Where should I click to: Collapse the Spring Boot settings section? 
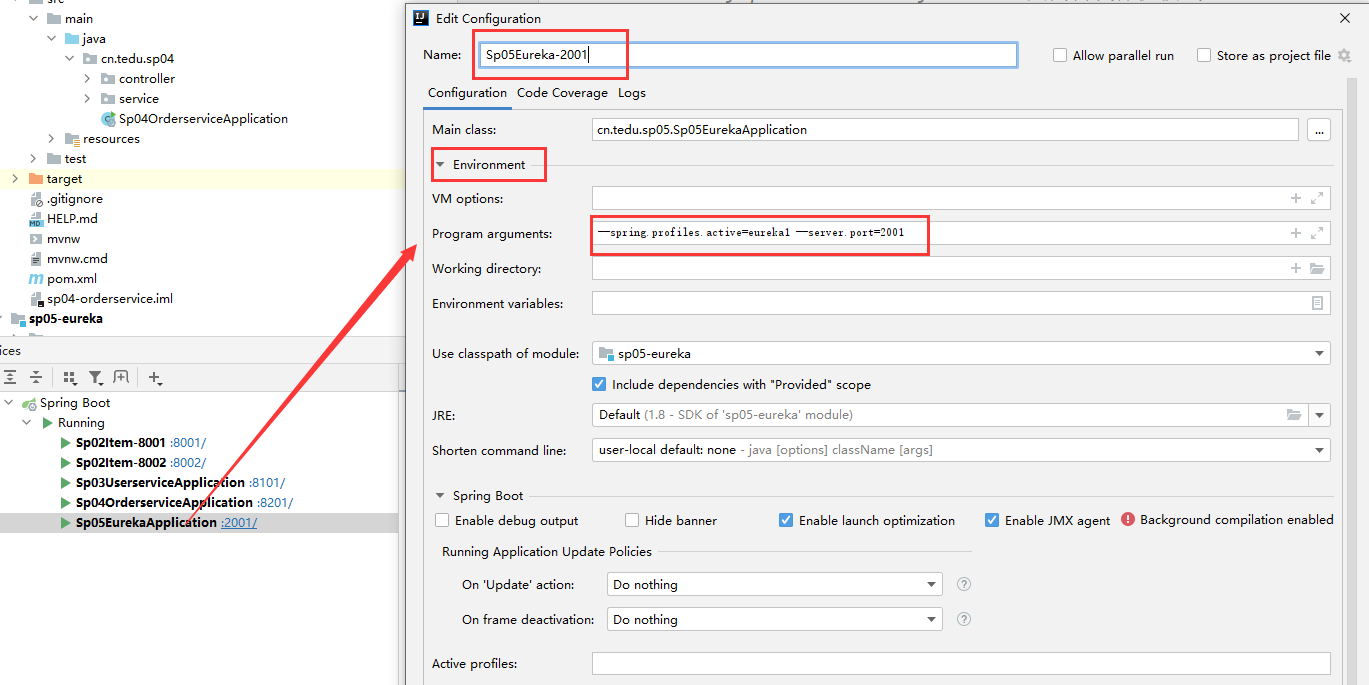(440, 495)
